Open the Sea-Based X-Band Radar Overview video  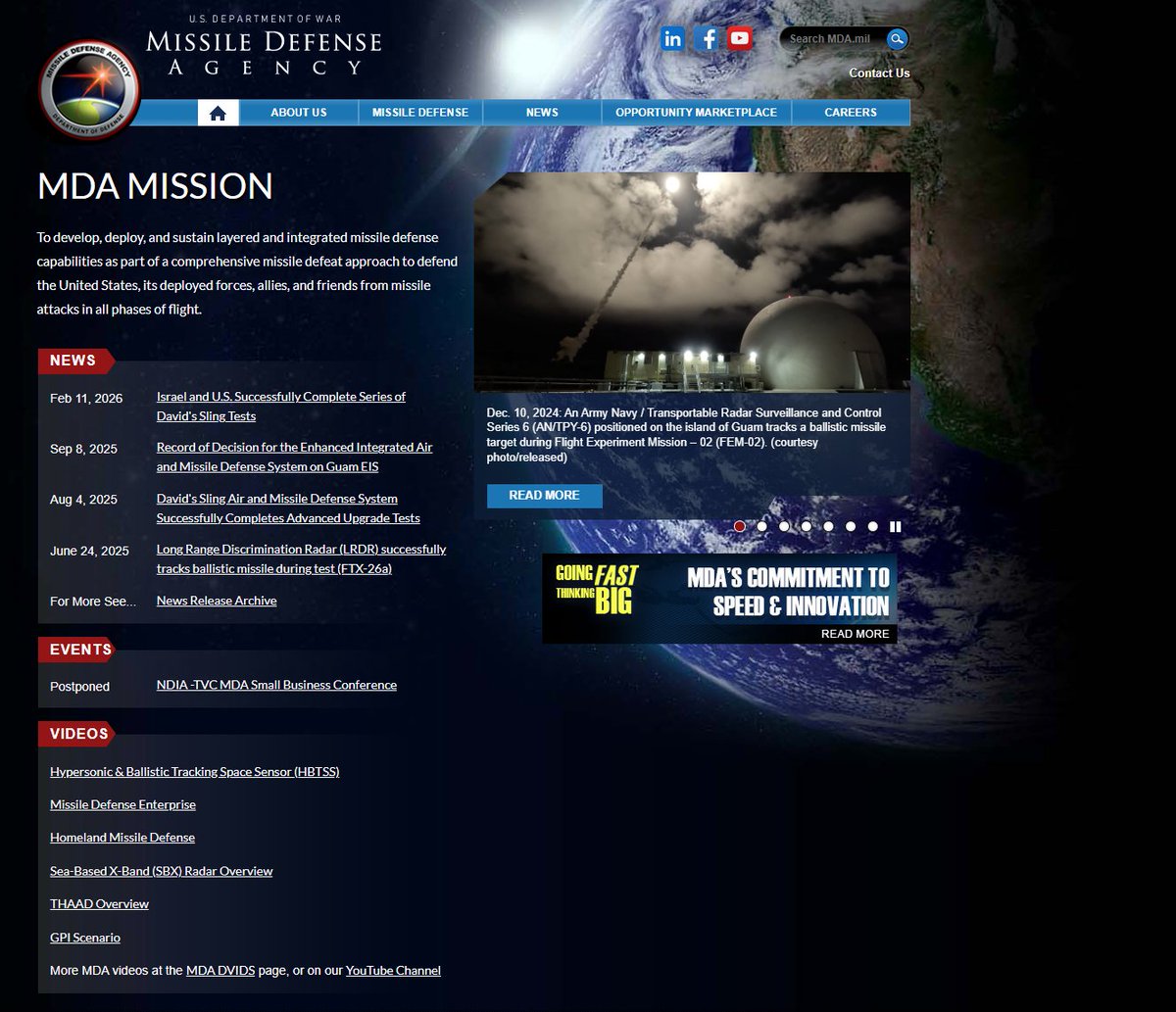(162, 871)
